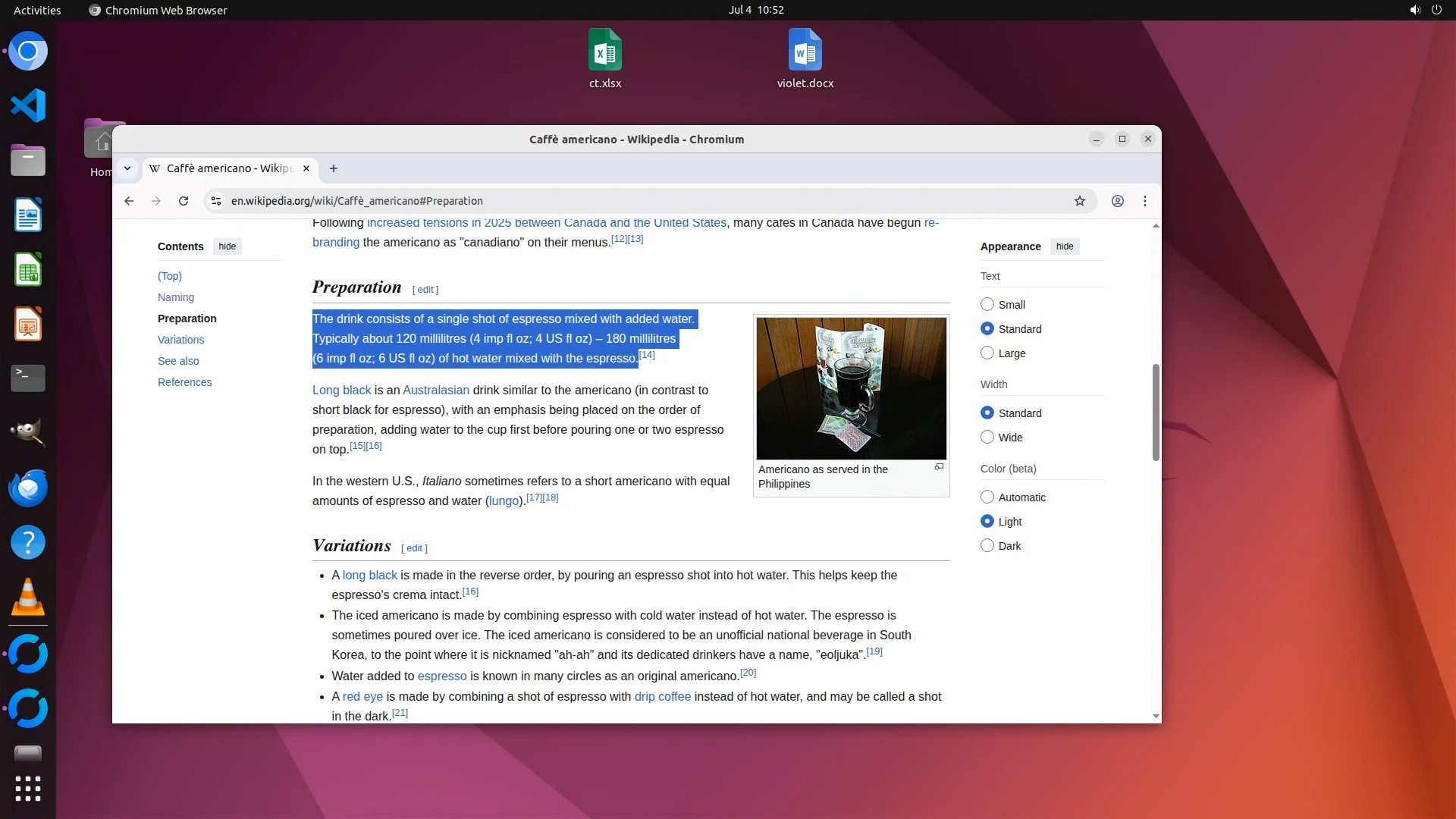Choose the Wide width radio button
Viewport: 1456px width, 819px height.
tap(987, 438)
